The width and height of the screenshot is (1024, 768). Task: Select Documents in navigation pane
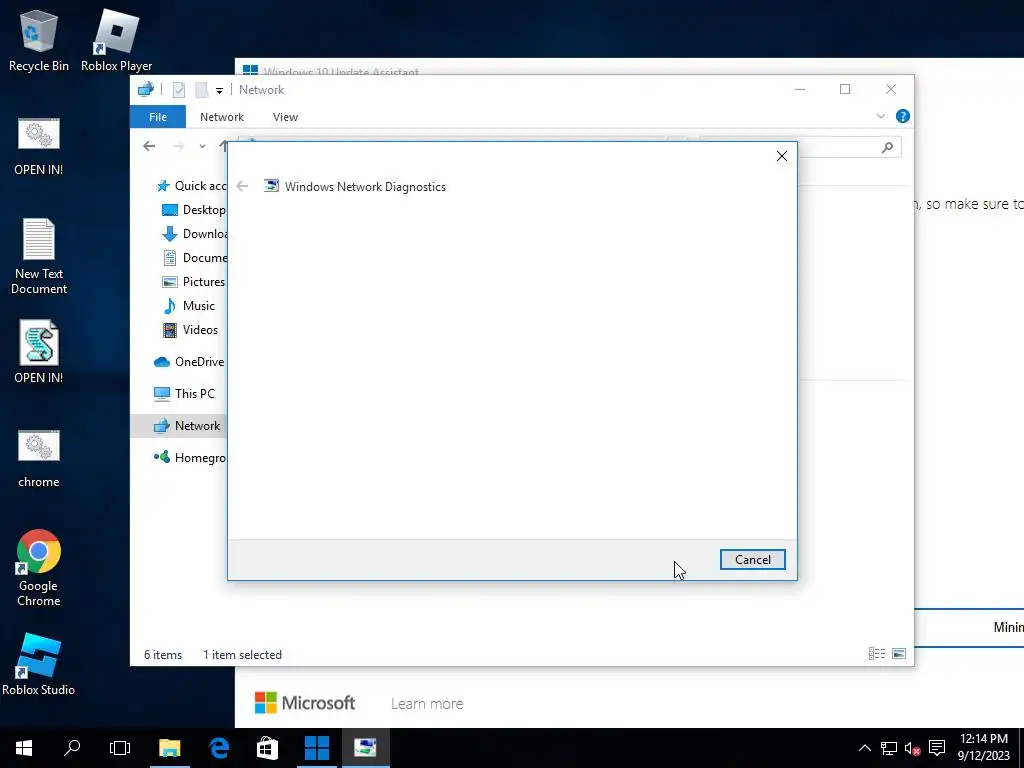[194, 258]
